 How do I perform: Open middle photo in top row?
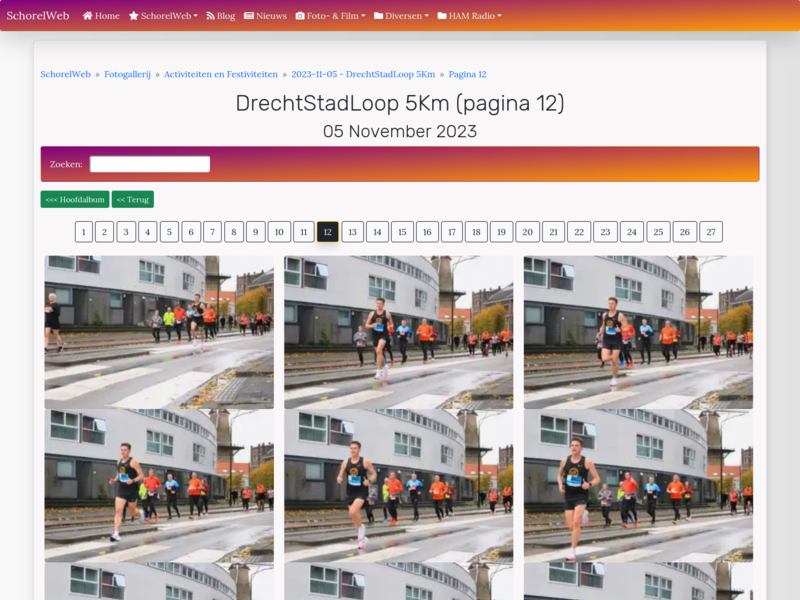point(398,332)
